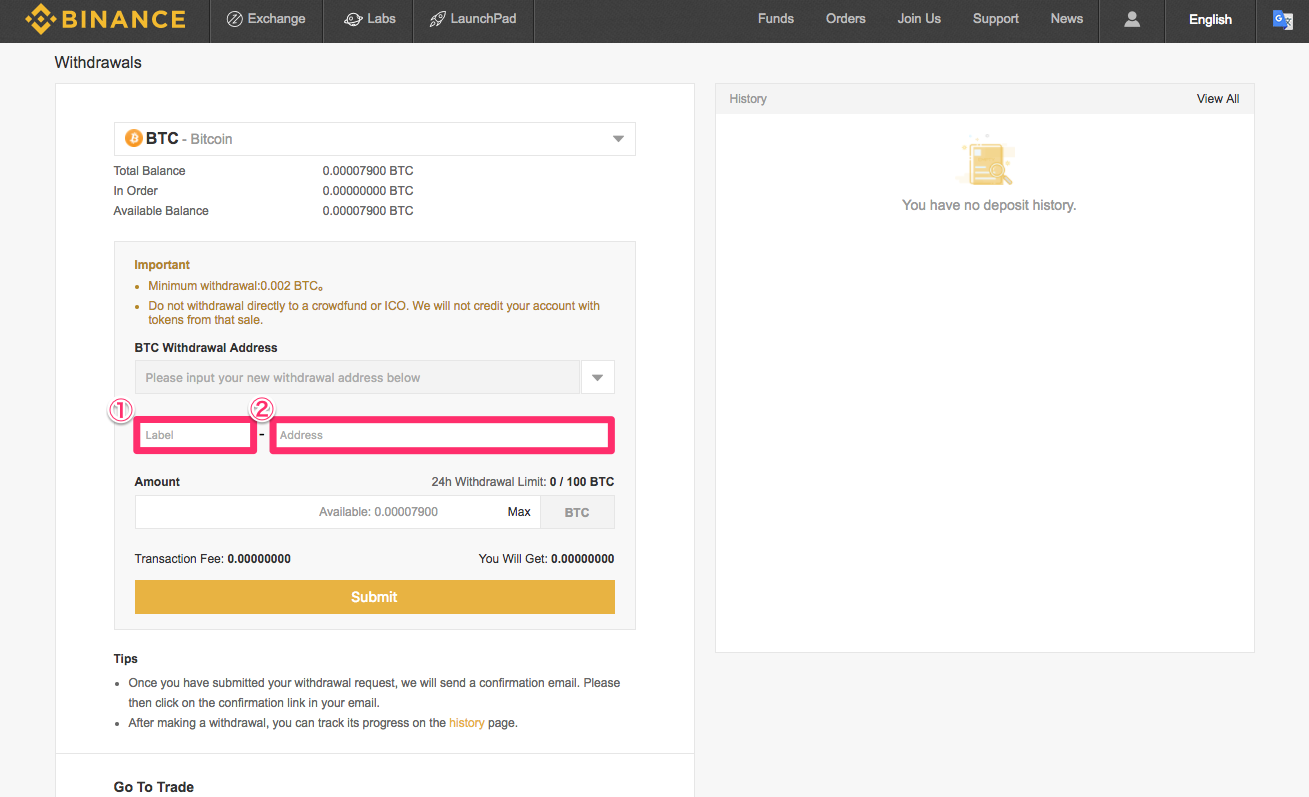Click Max to use full balance
The image size is (1309, 797).
pyautogui.click(x=519, y=512)
